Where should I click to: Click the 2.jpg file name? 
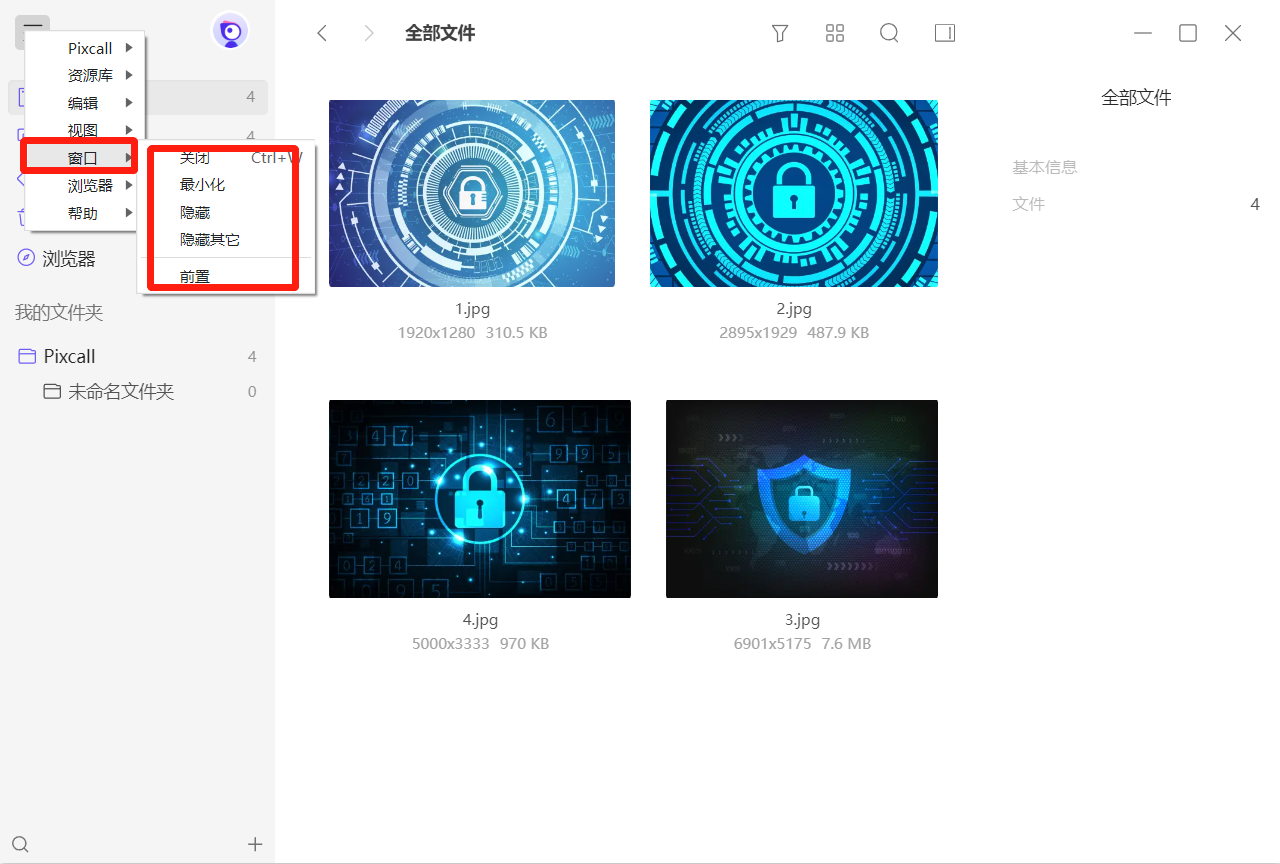click(794, 309)
